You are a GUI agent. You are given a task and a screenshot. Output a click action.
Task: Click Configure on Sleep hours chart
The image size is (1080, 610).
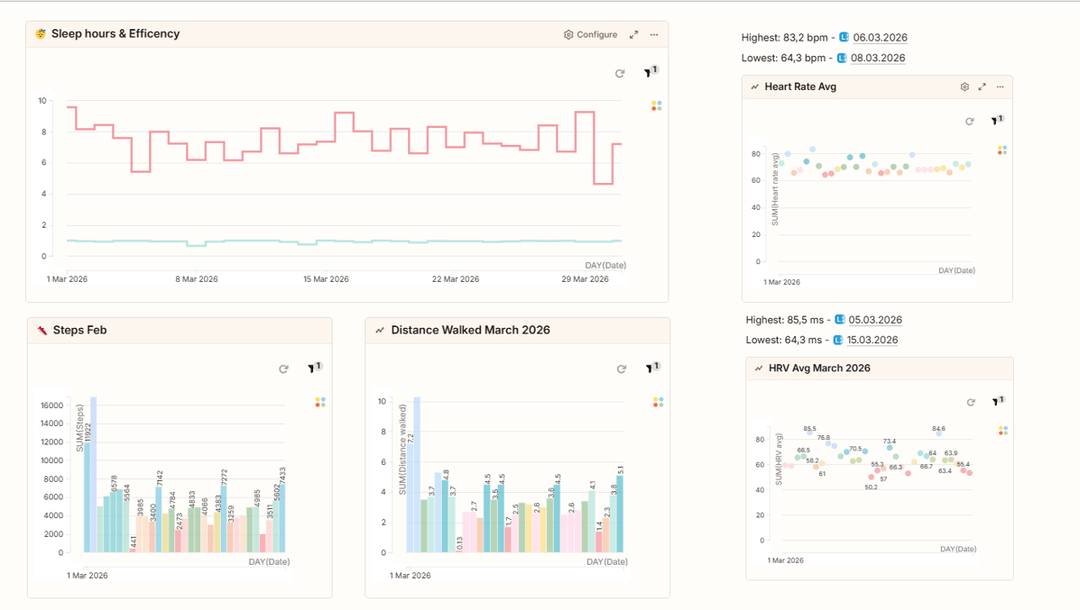[x=591, y=35]
